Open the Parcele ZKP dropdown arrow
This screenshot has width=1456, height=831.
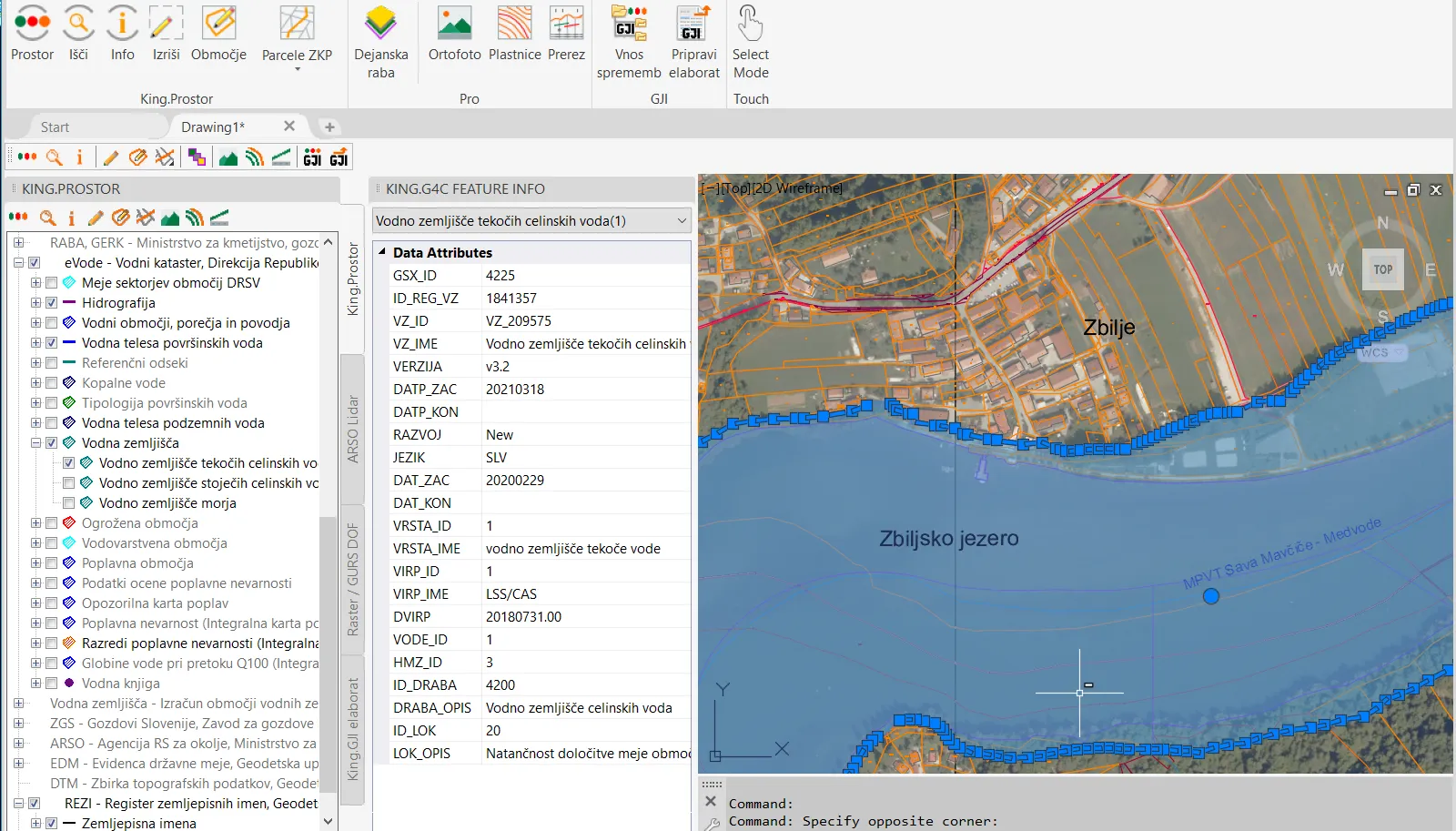297,70
